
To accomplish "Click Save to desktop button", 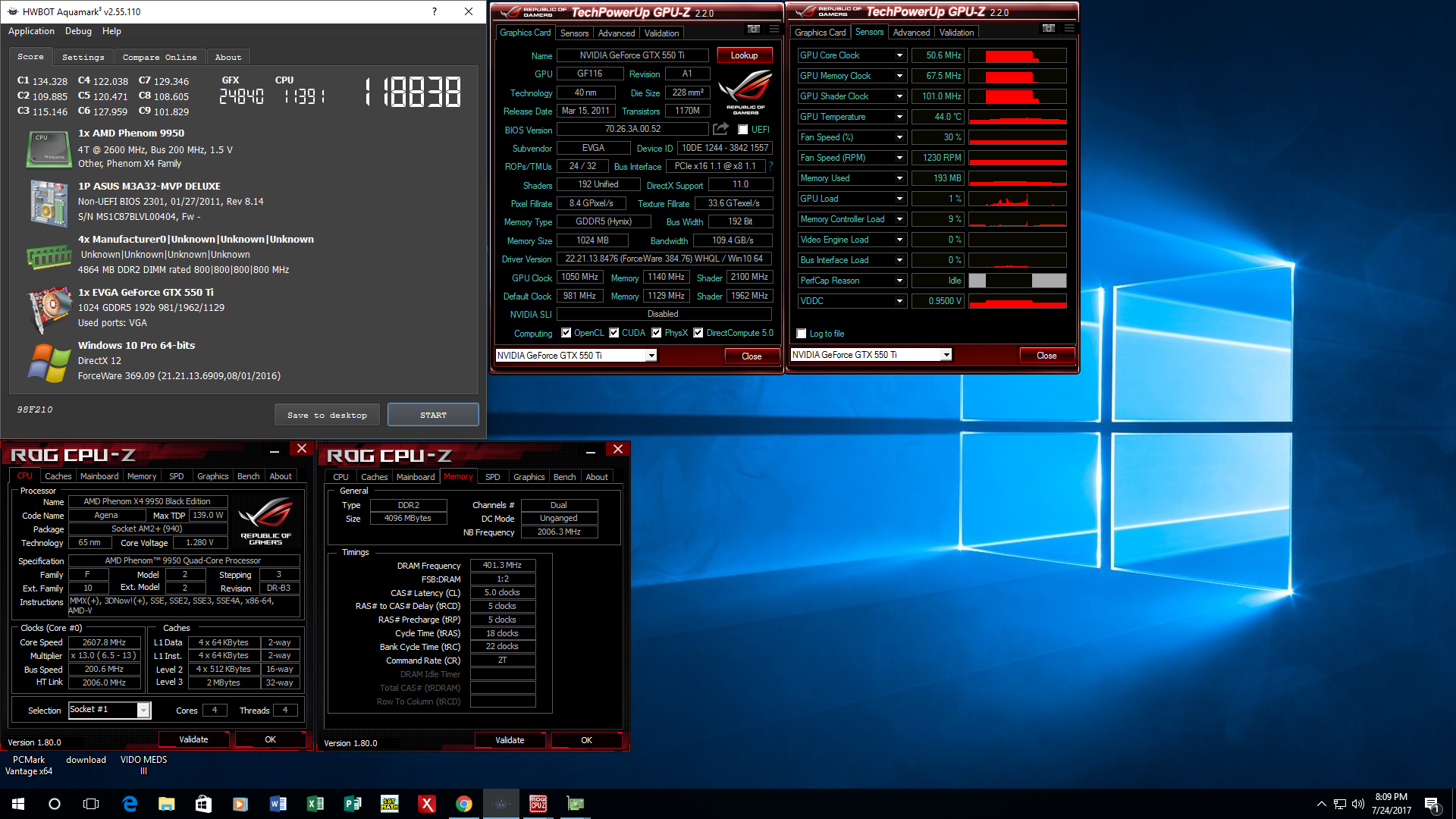I will pos(327,415).
